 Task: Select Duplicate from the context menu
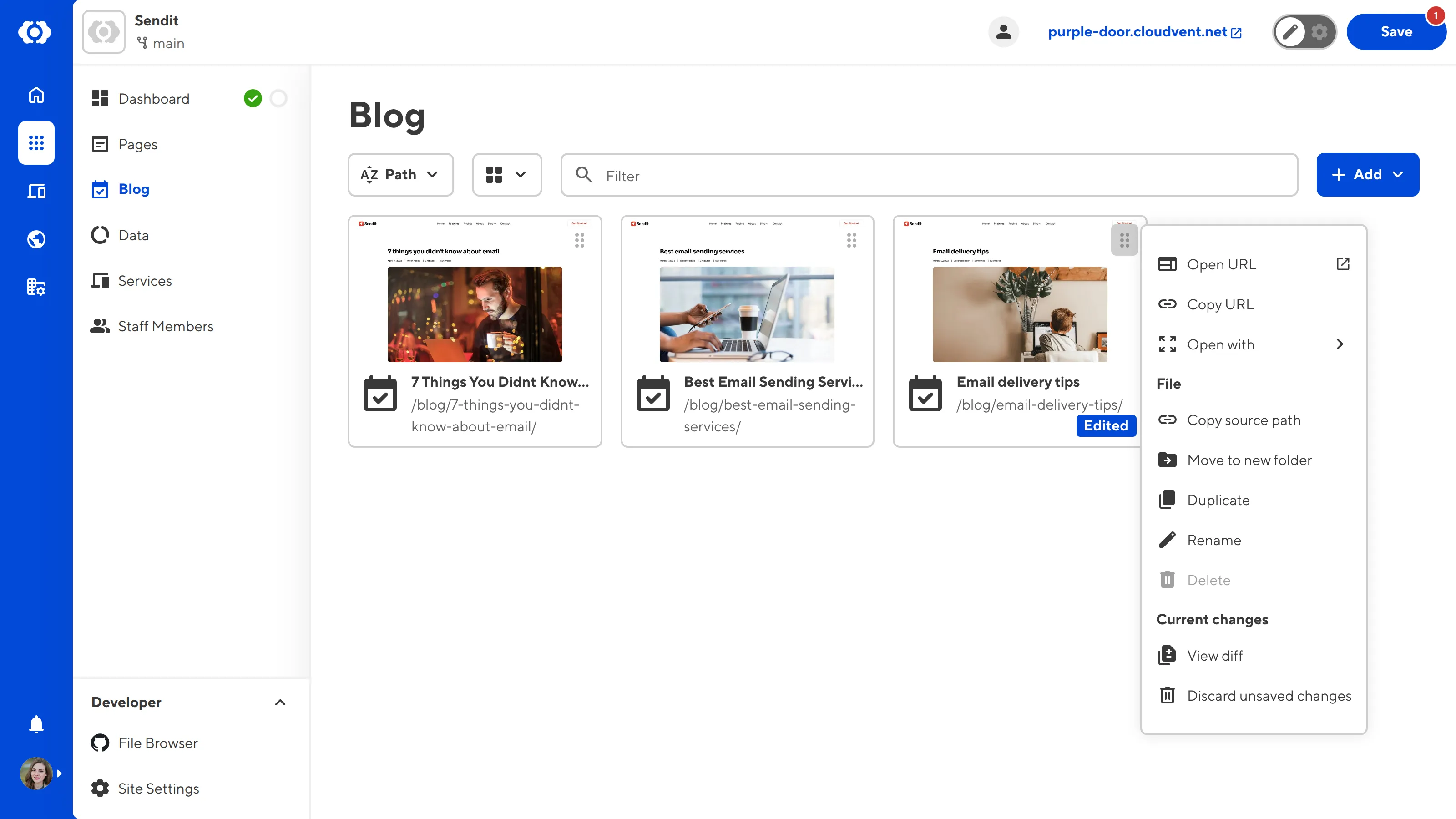click(x=1218, y=500)
